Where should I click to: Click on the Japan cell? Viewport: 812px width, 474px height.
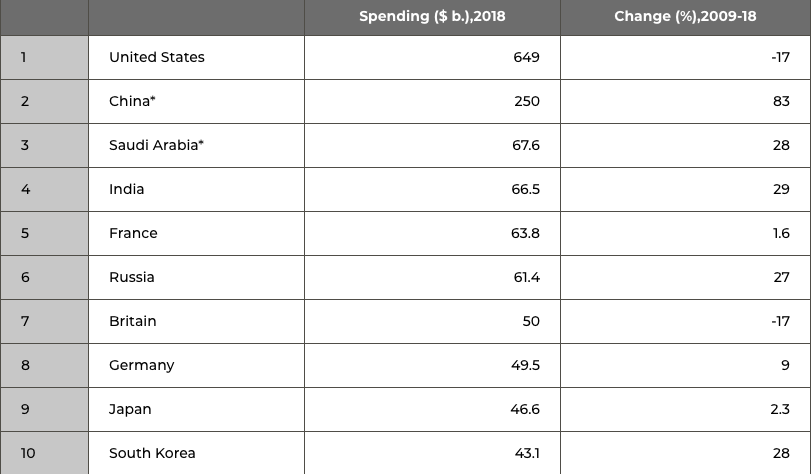tap(130, 409)
